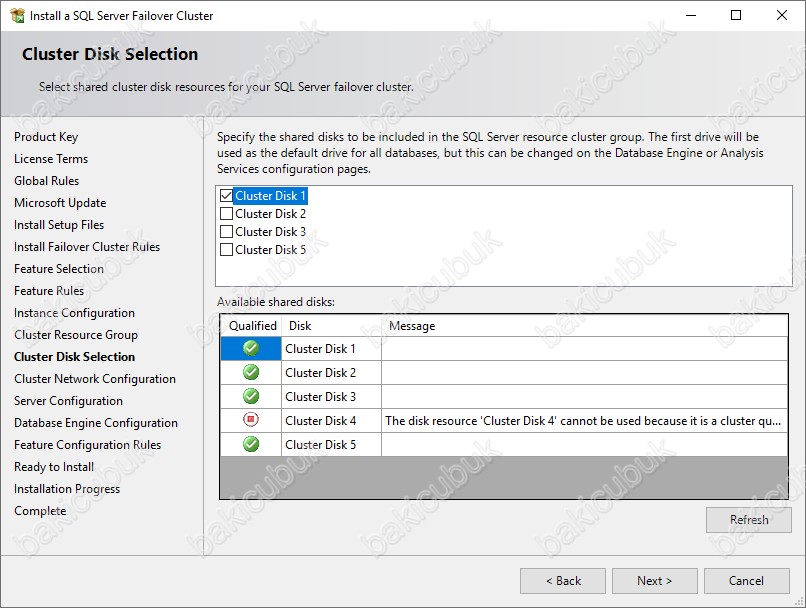Click green qualified icon for Cluster Disk 2
The height and width of the screenshot is (608, 806).
click(251, 372)
